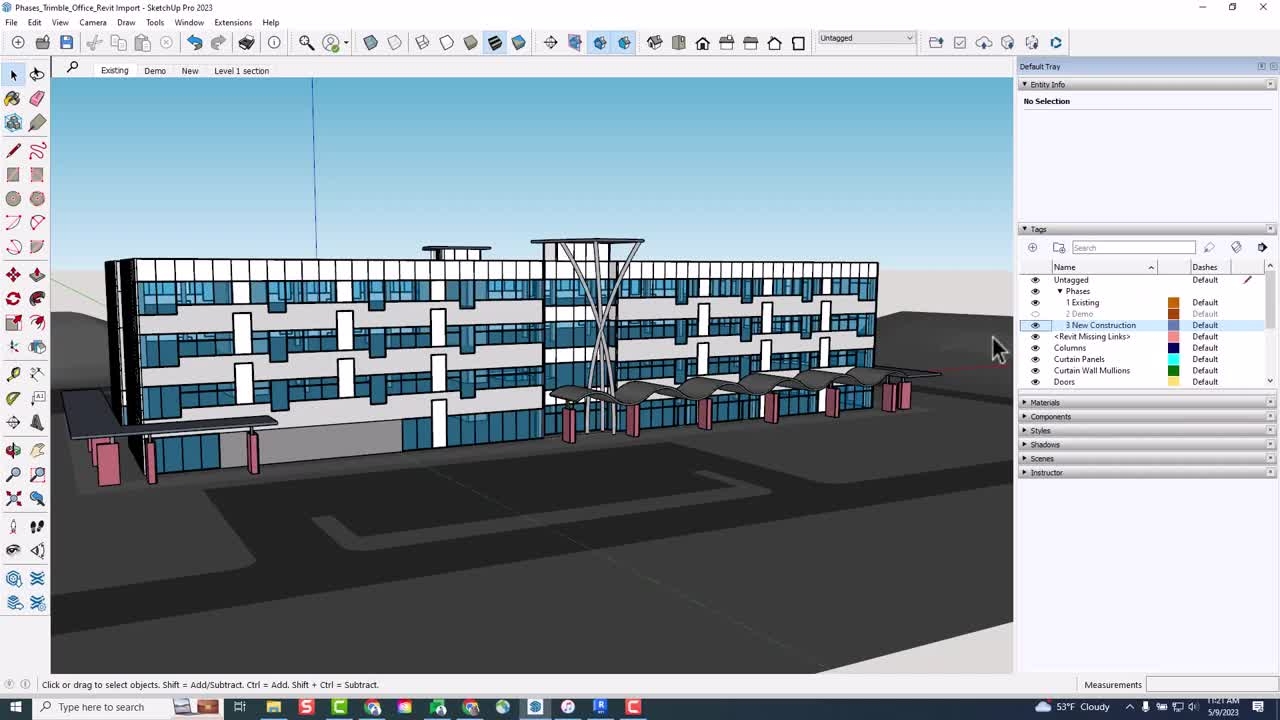Switch to the Level 1 section scene tab
Image resolution: width=1280 pixels, height=720 pixels.
(x=241, y=70)
